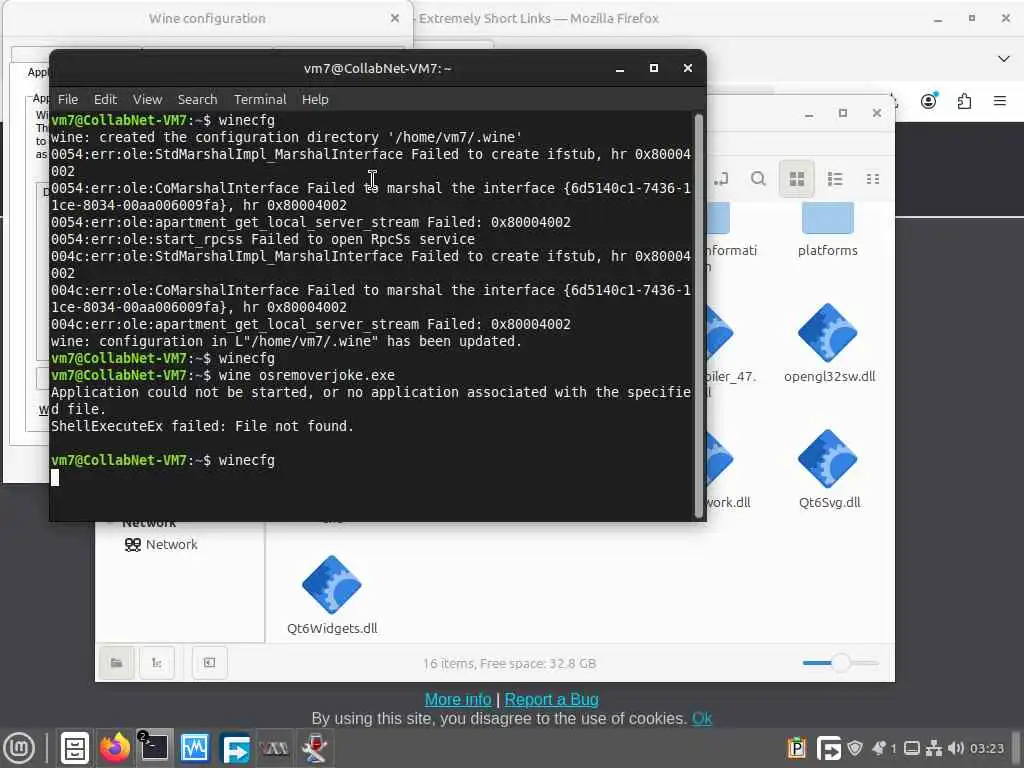Select the platforms folder

tap(827, 230)
